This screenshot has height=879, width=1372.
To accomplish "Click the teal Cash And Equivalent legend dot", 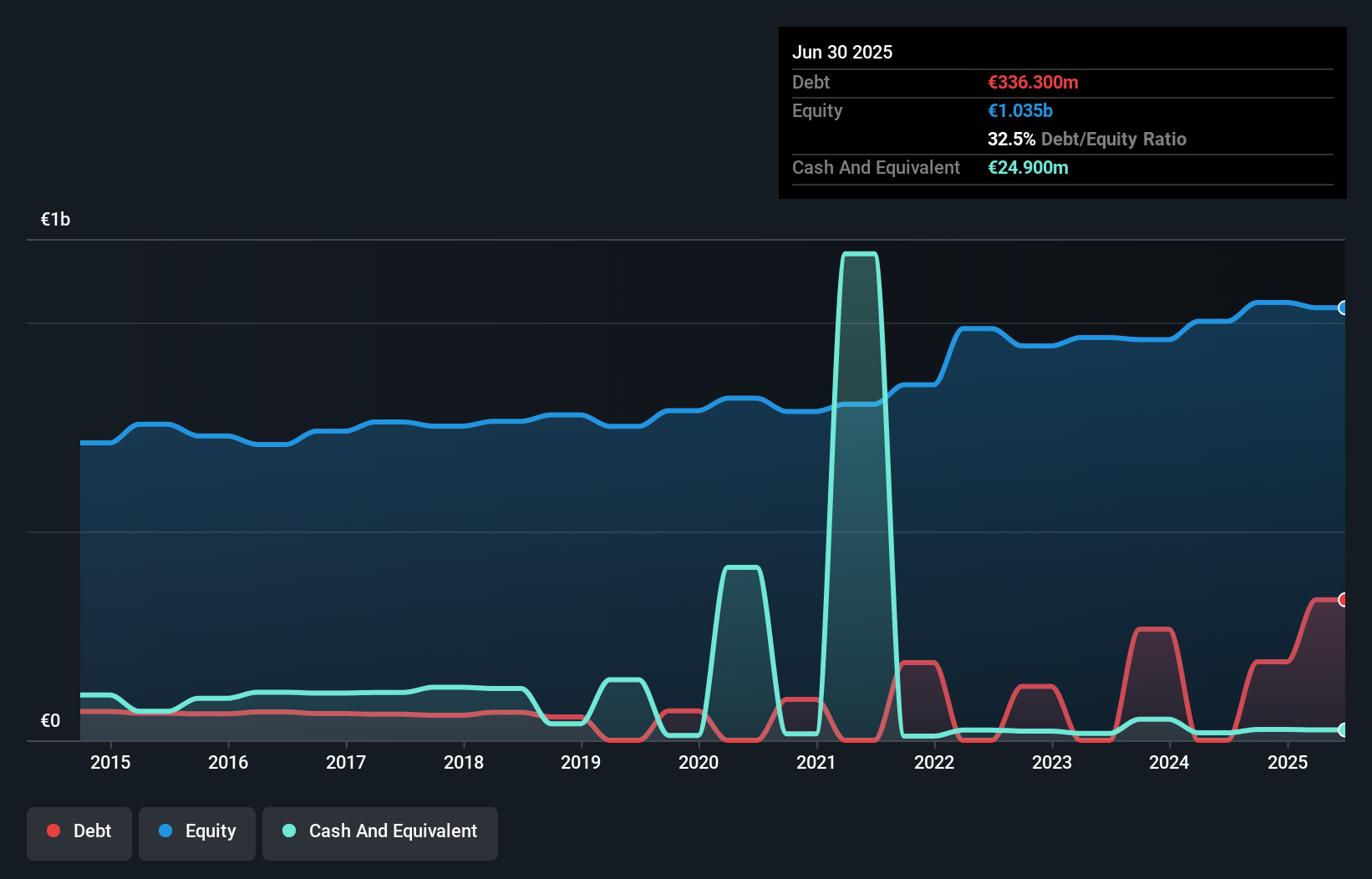I will coord(288,831).
